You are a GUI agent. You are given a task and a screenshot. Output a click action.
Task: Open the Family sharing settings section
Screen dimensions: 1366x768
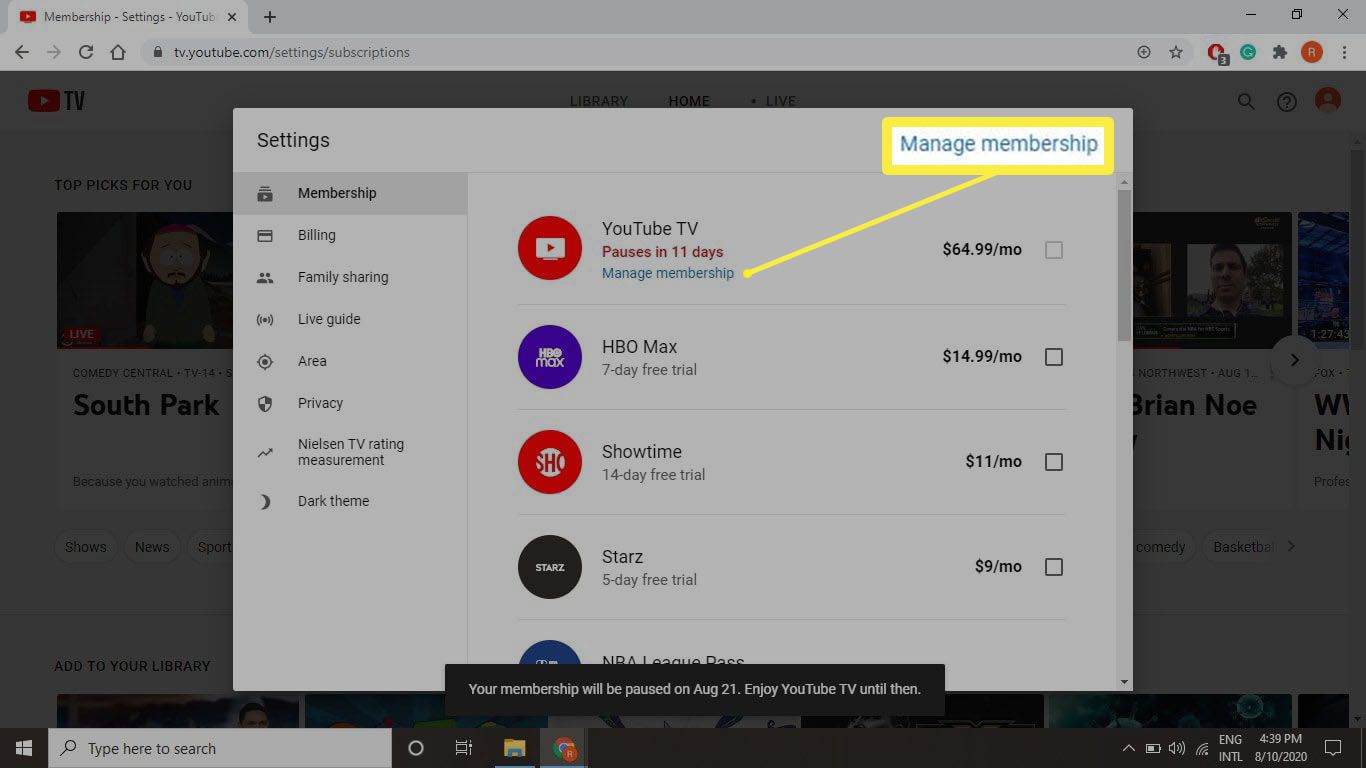pyautogui.click(x=350, y=277)
